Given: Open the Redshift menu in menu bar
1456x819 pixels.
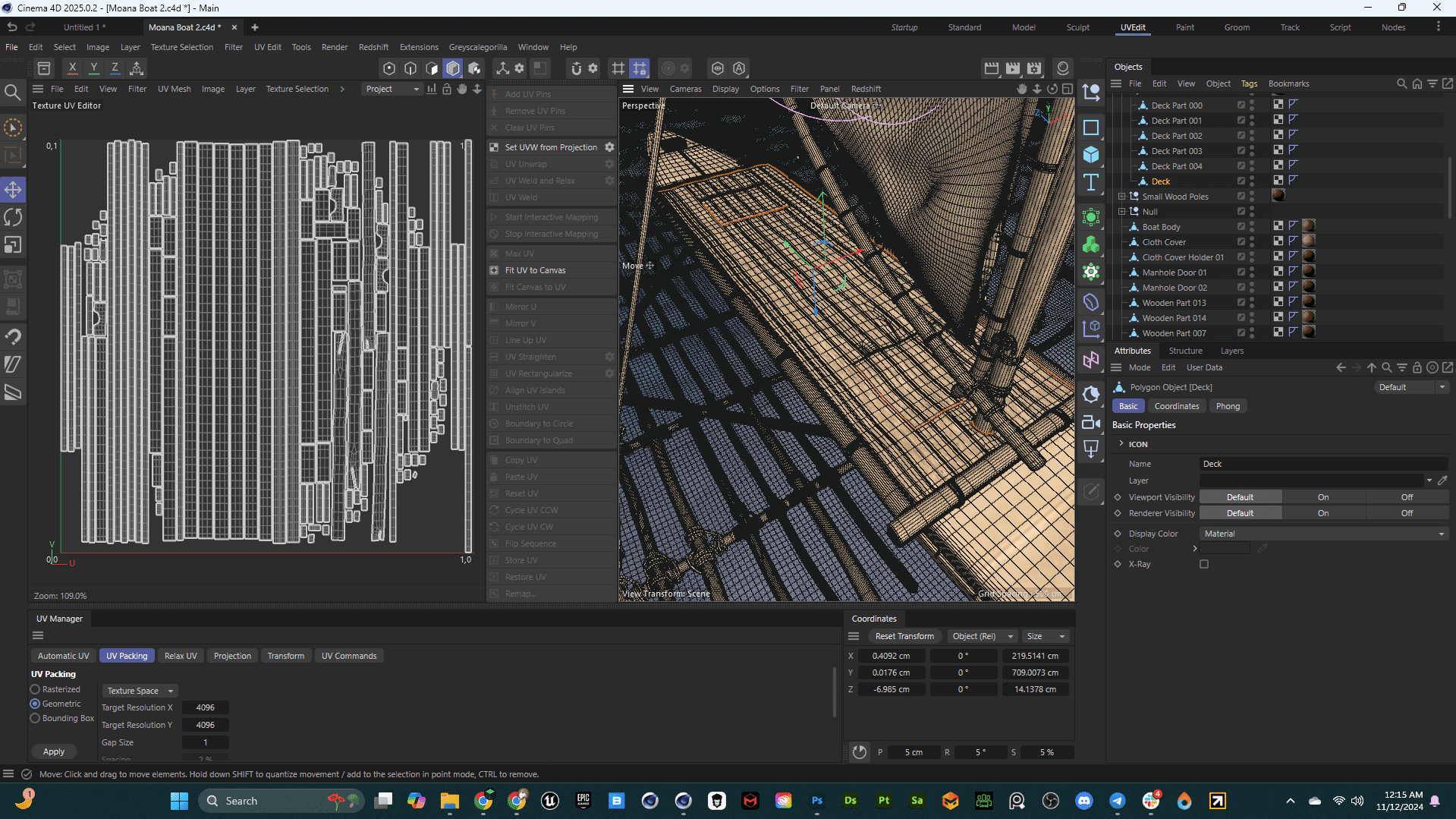Looking at the screenshot, I should (x=373, y=47).
